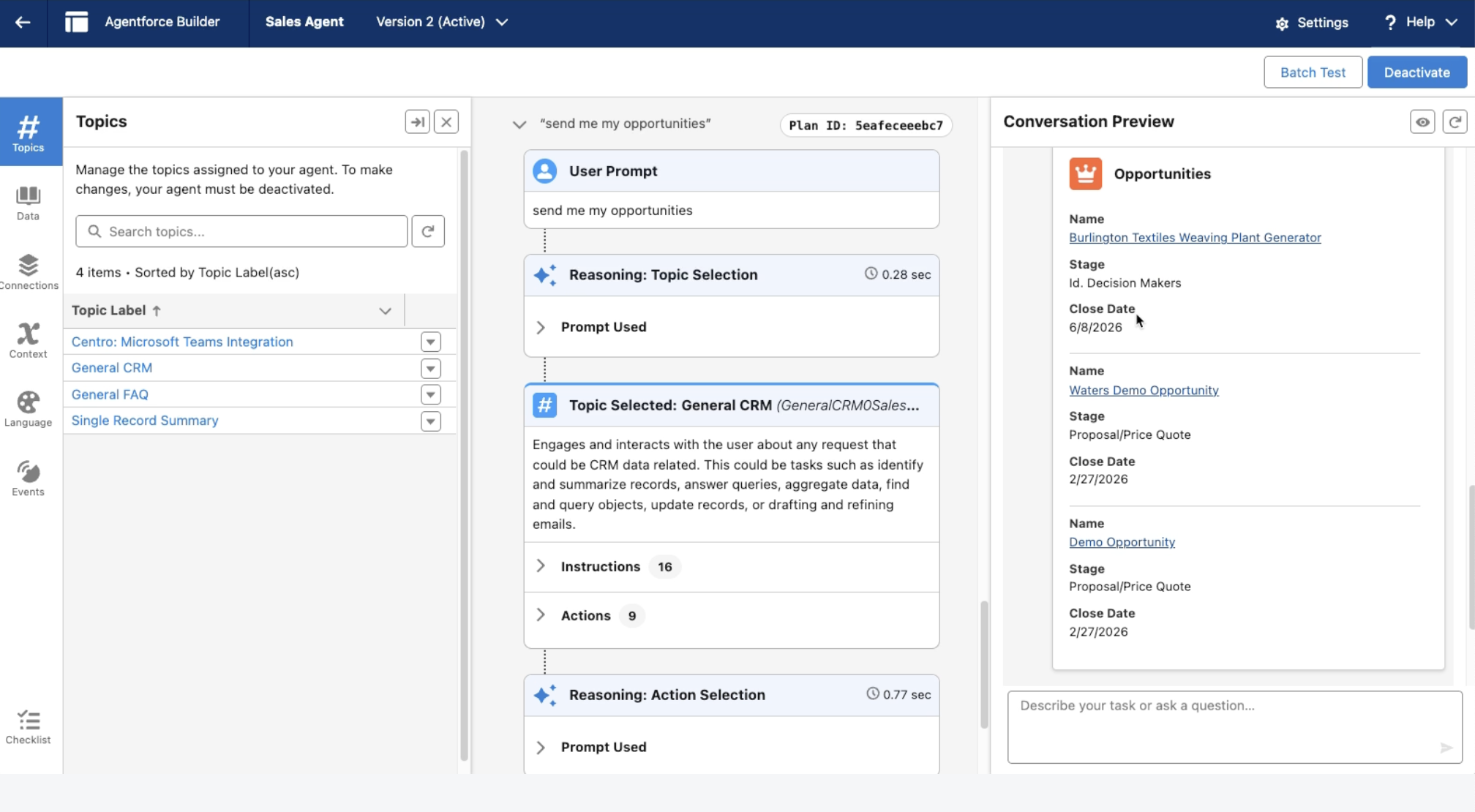Open the General FAQ topic link
The width and height of the screenshot is (1475, 812).
[x=110, y=394]
